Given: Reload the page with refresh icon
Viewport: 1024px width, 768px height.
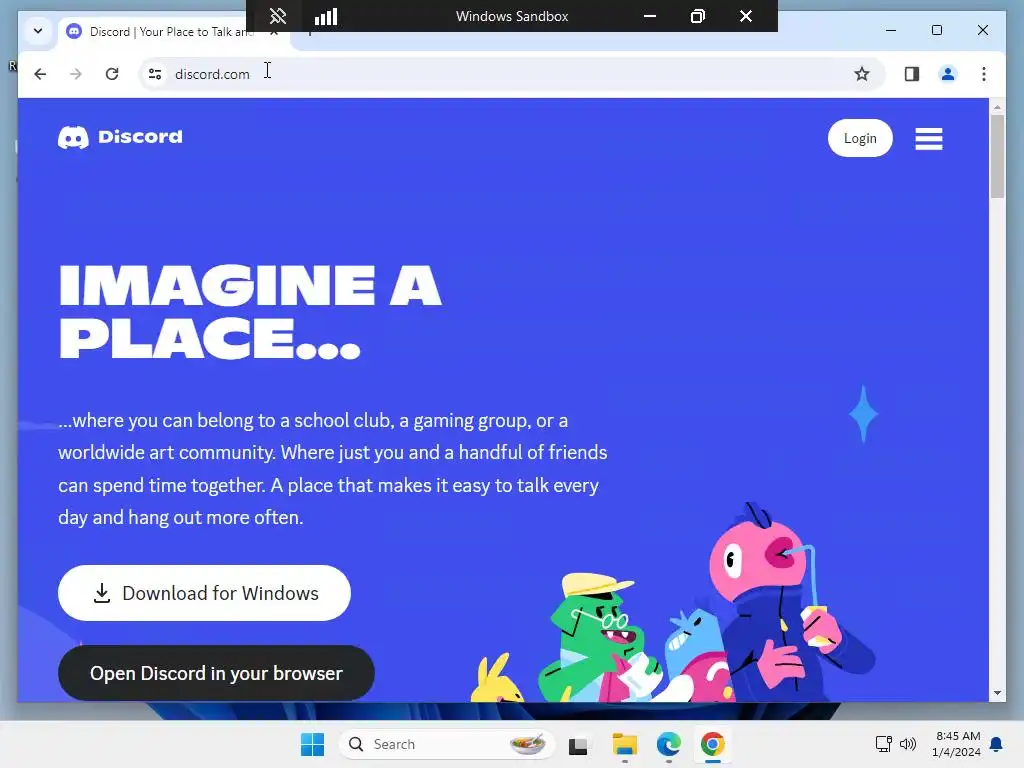Looking at the screenshot, I should 112,74.
